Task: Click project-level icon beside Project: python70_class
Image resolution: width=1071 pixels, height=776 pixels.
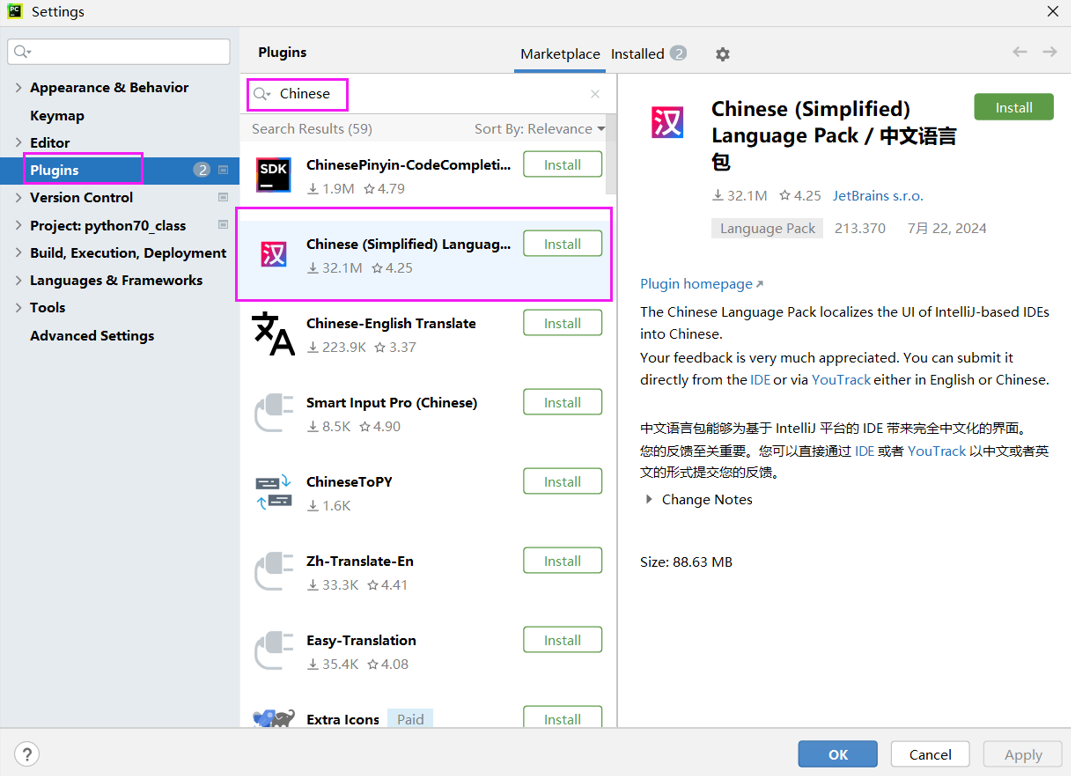Action: [223, 224]
